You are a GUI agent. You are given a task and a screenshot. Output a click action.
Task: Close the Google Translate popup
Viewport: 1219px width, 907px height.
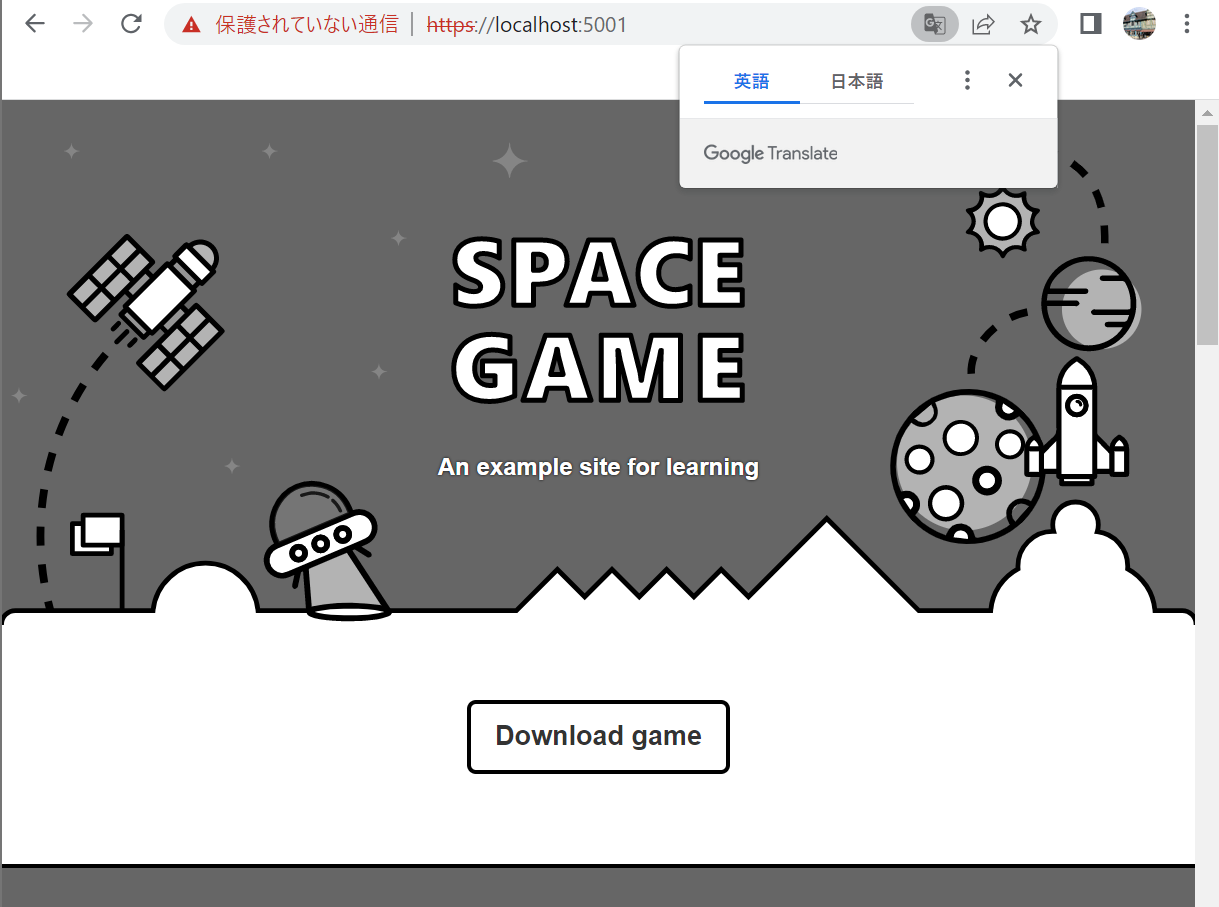point(1015,80)
